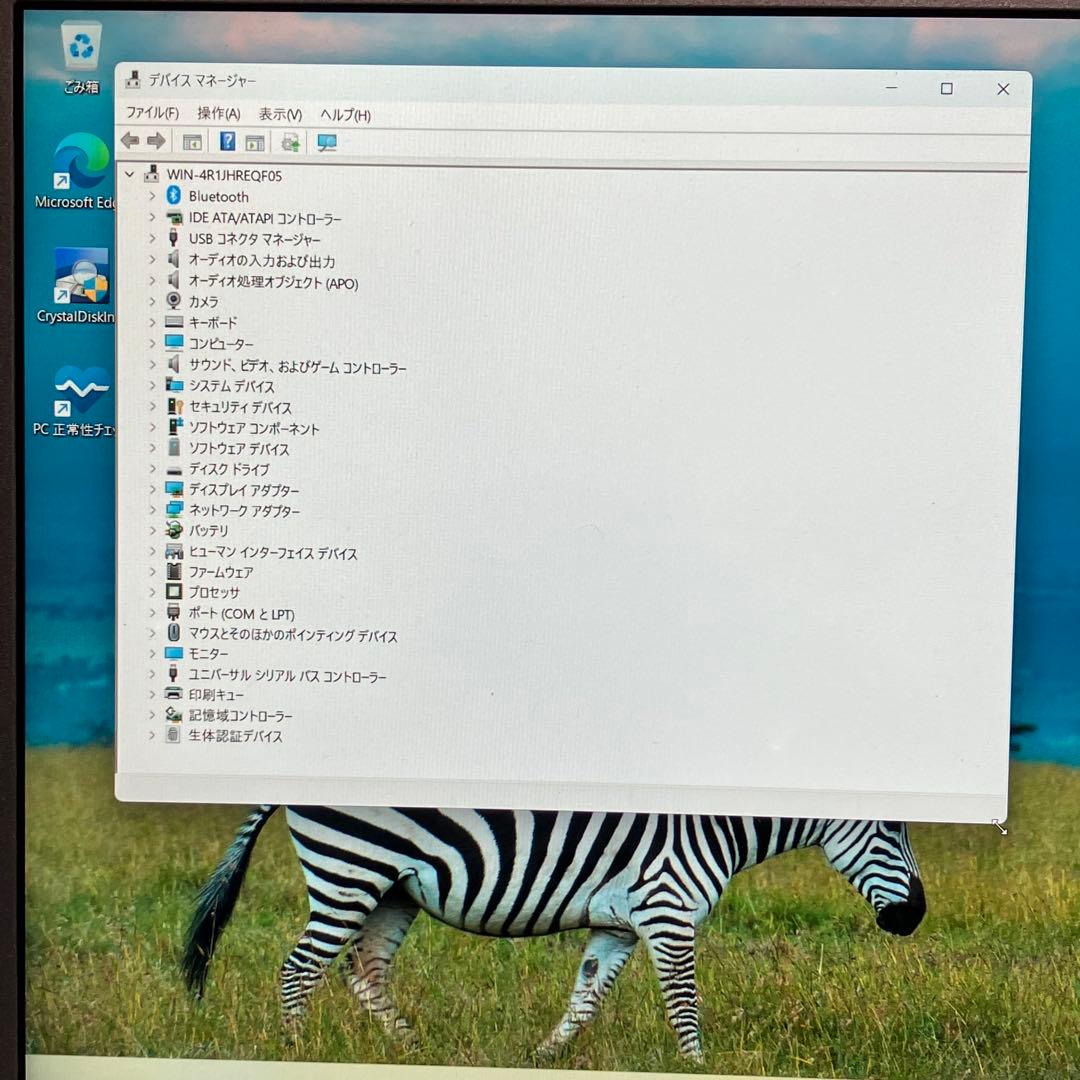Click the back arrow in toolbar
This screenshot has width=1080, height=1080.
[x=130, y=141]
